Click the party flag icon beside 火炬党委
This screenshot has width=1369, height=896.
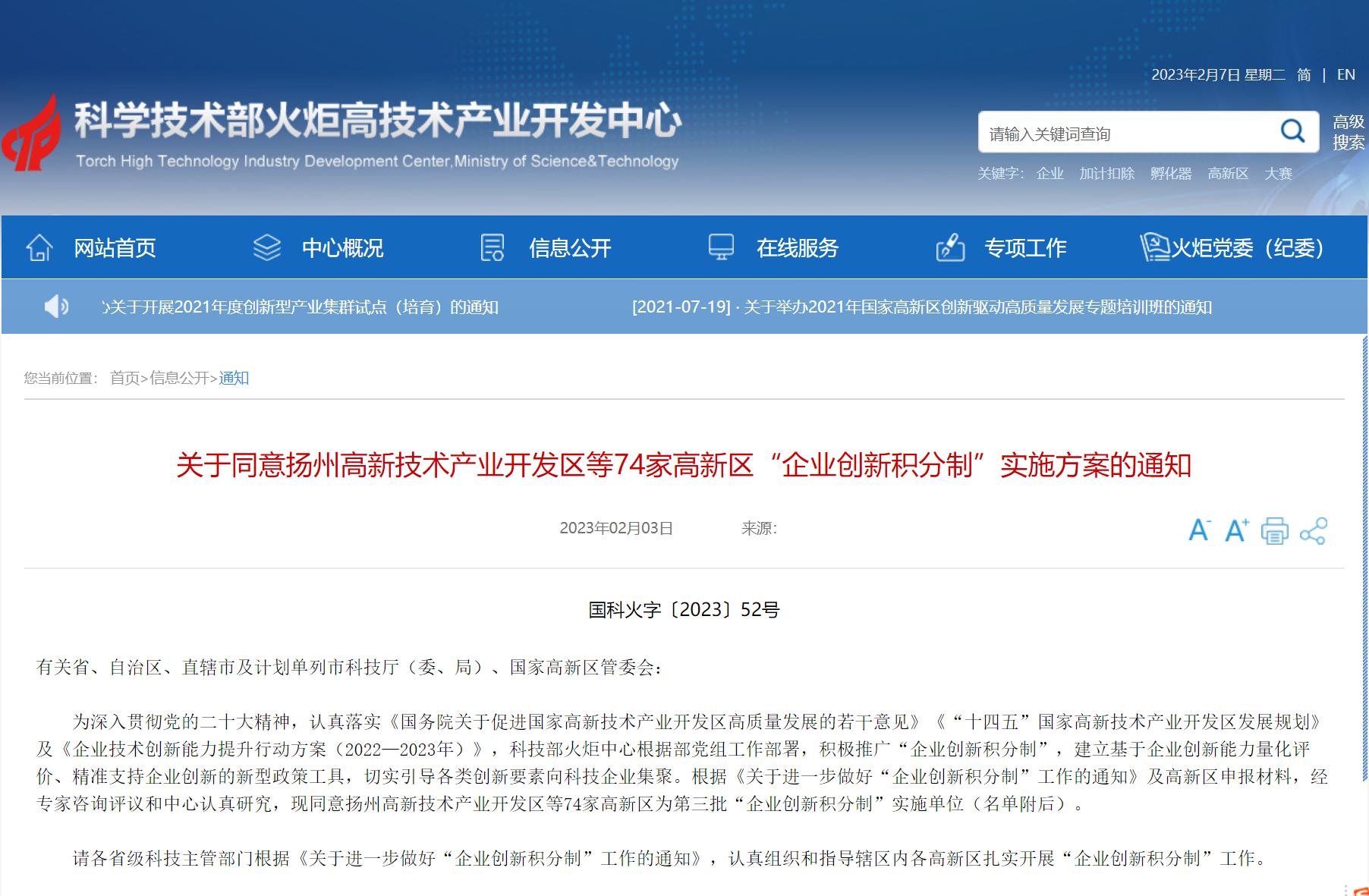click(1155, 247)
